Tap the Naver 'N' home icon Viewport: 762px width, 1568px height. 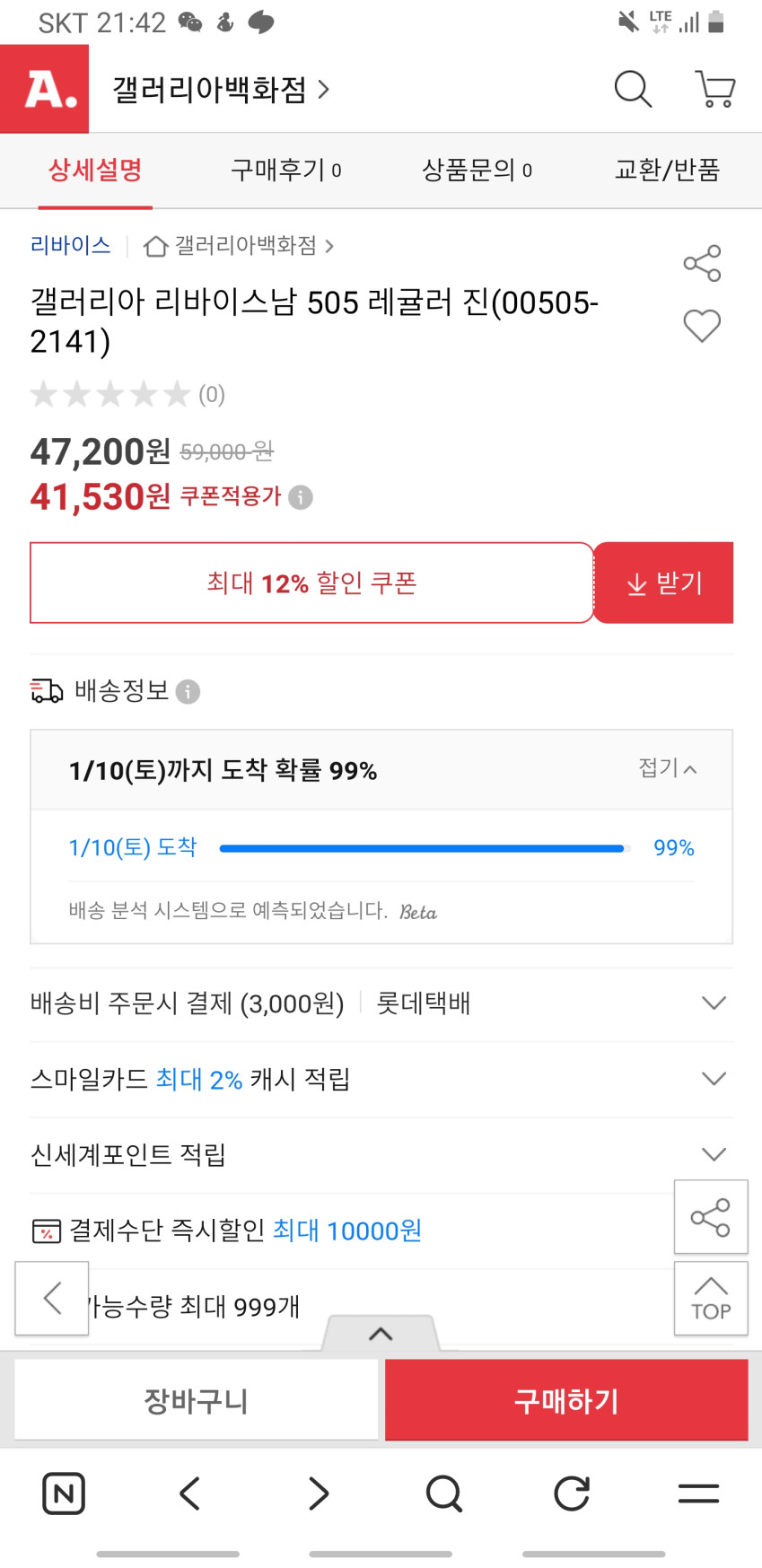tap(64, 1494)
